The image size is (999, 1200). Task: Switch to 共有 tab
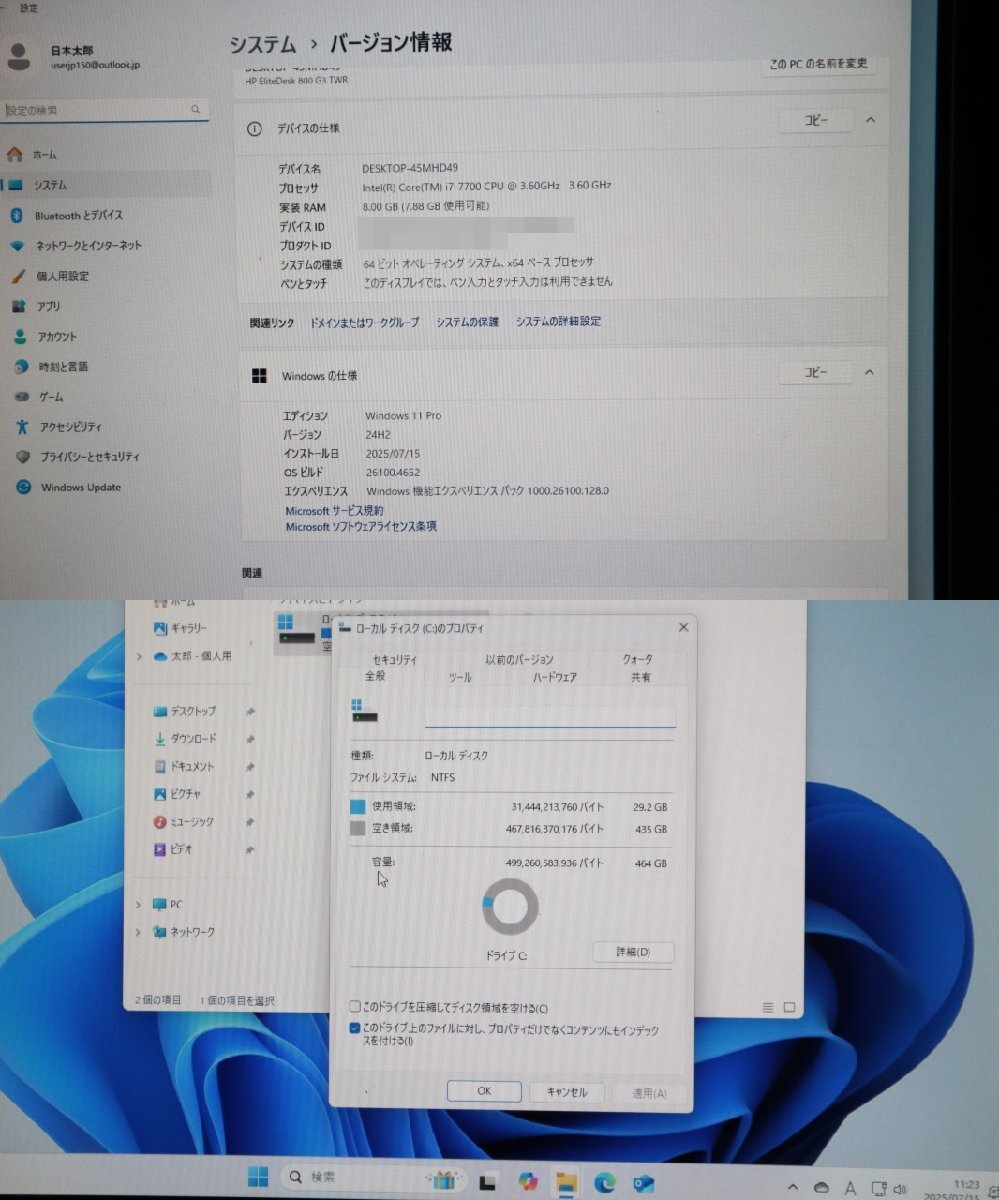pyautogui.click(x=640, y=678)
